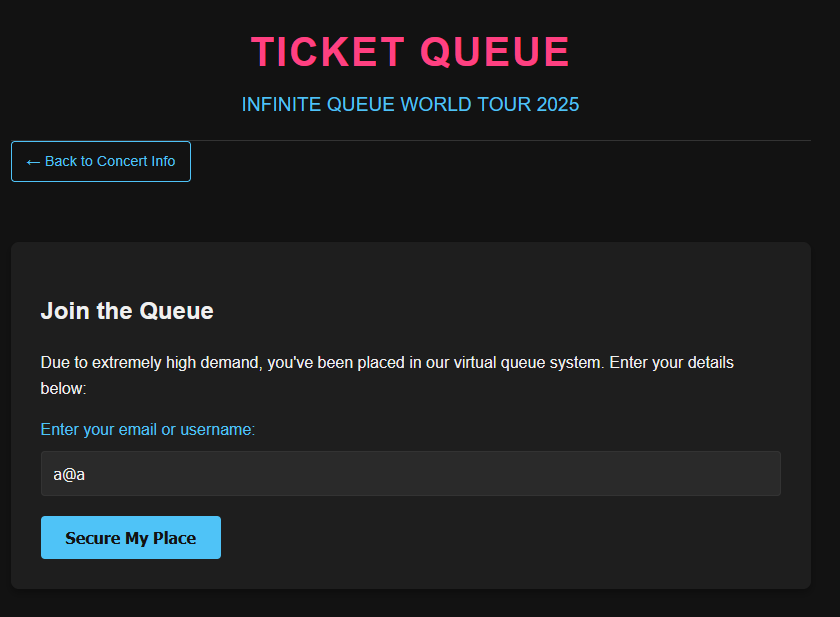Click the word "Place" on the blue button
840x617 pixels.
[x=174, y=538]
